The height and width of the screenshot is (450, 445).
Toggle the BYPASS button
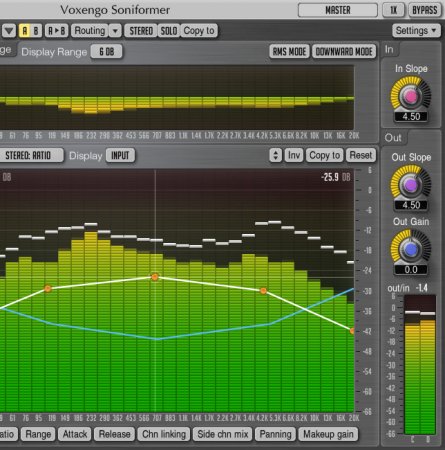[425, 10]
